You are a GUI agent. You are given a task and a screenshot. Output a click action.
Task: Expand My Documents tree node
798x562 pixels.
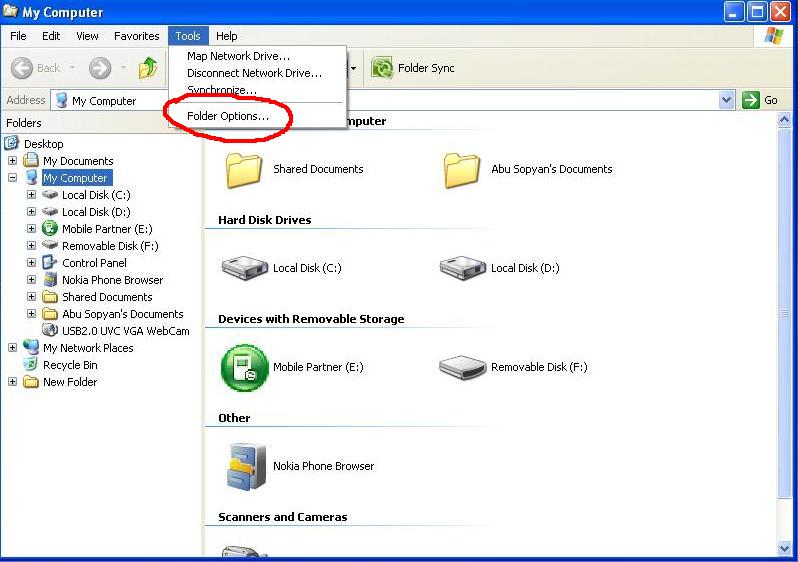point(13,161)
